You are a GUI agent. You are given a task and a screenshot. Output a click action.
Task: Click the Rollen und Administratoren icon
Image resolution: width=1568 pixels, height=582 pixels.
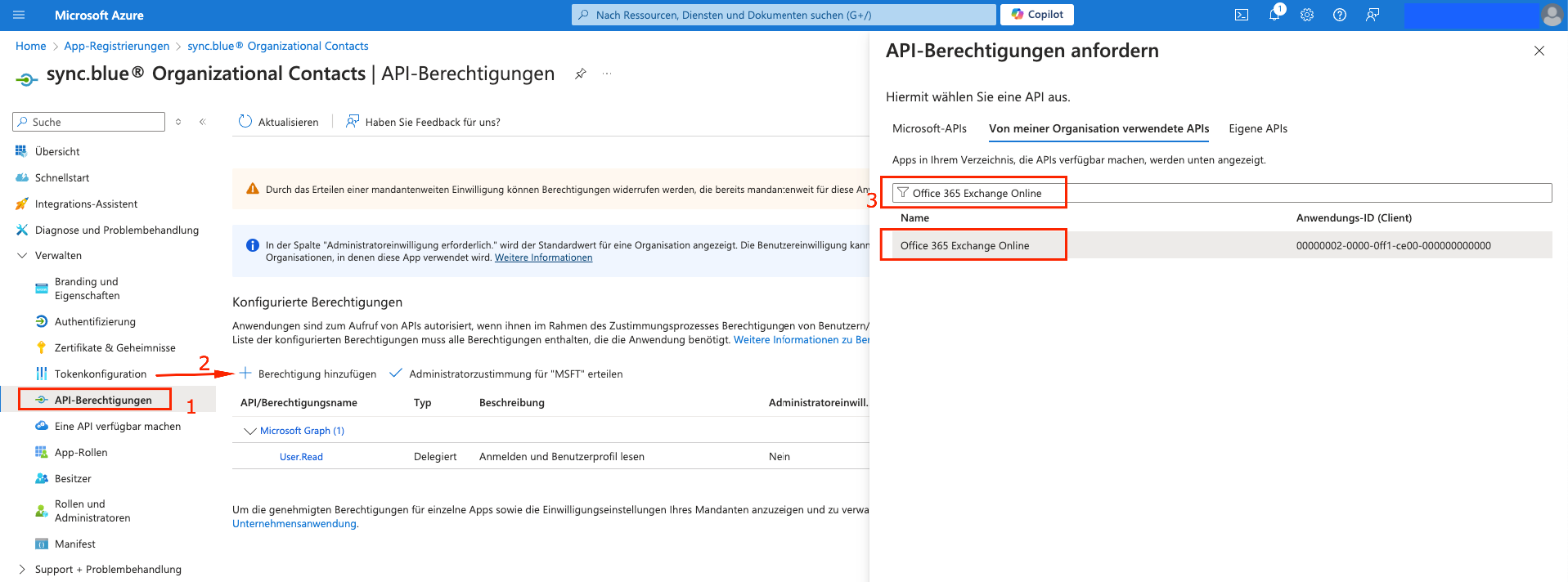coord(42,511)
